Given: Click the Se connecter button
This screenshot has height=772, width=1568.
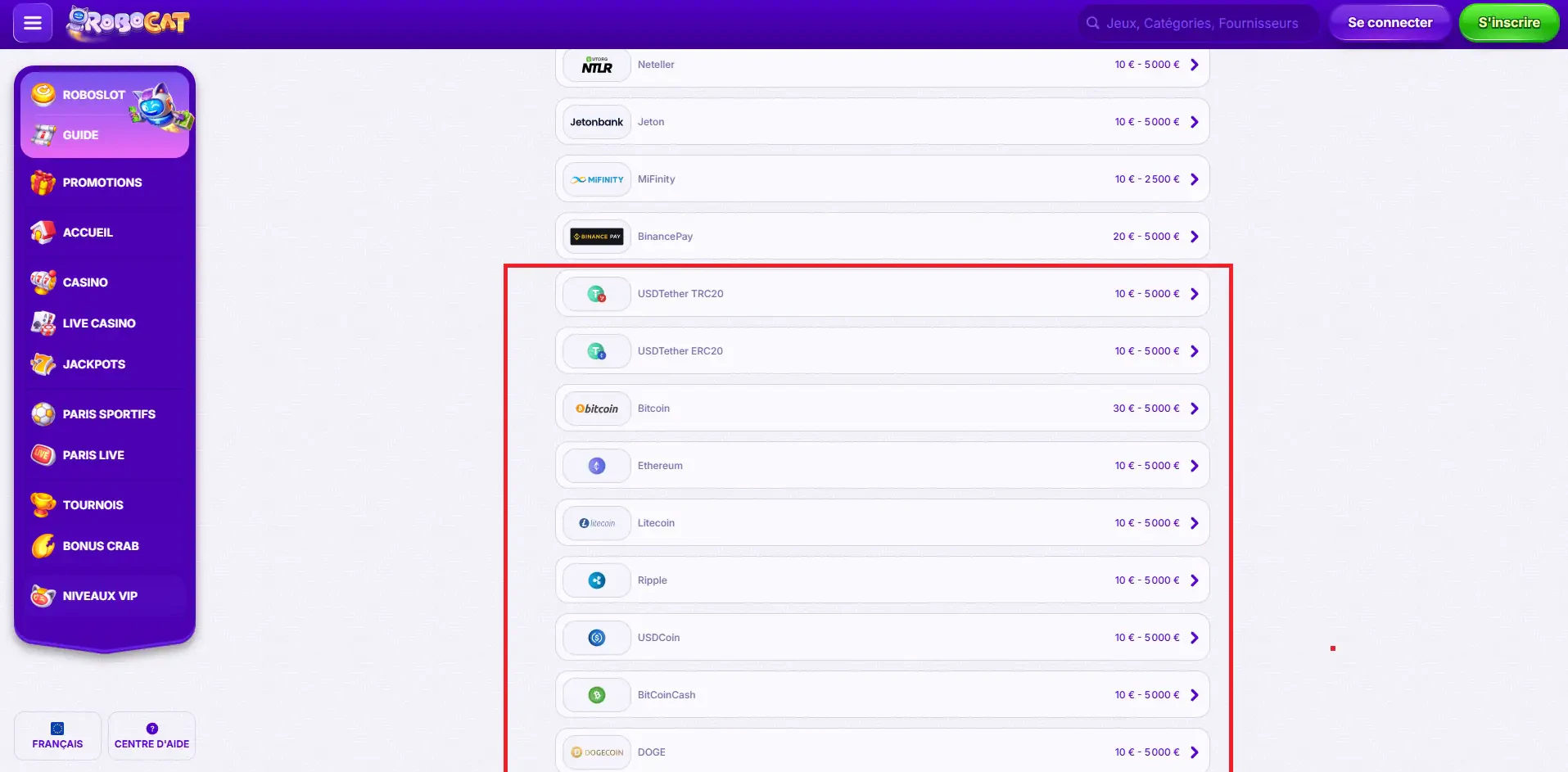Looking at the screenshot, I should point(1390,23).
